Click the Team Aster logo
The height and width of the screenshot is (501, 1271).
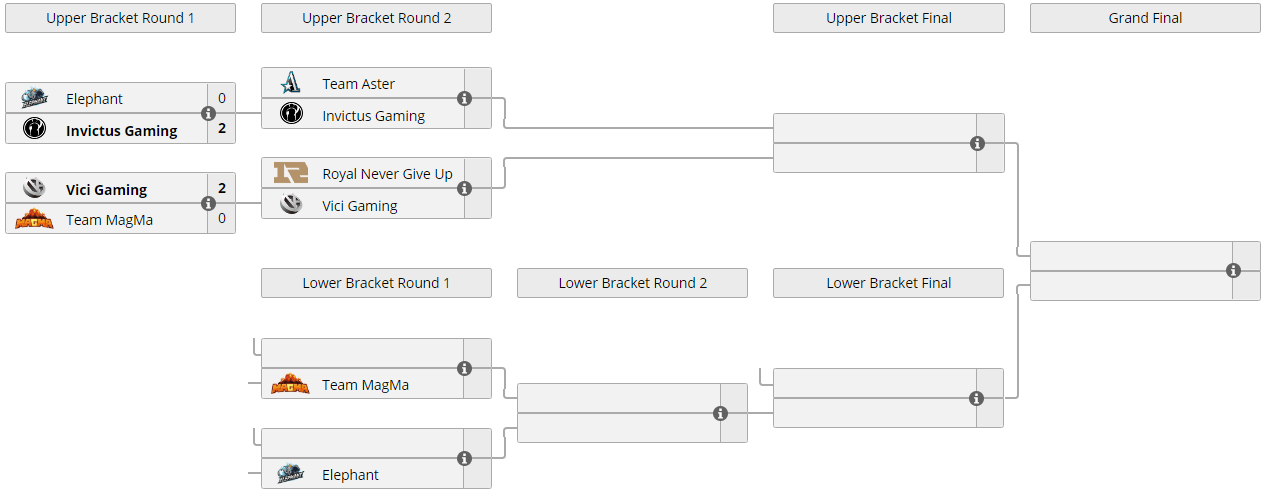[291, 83]
